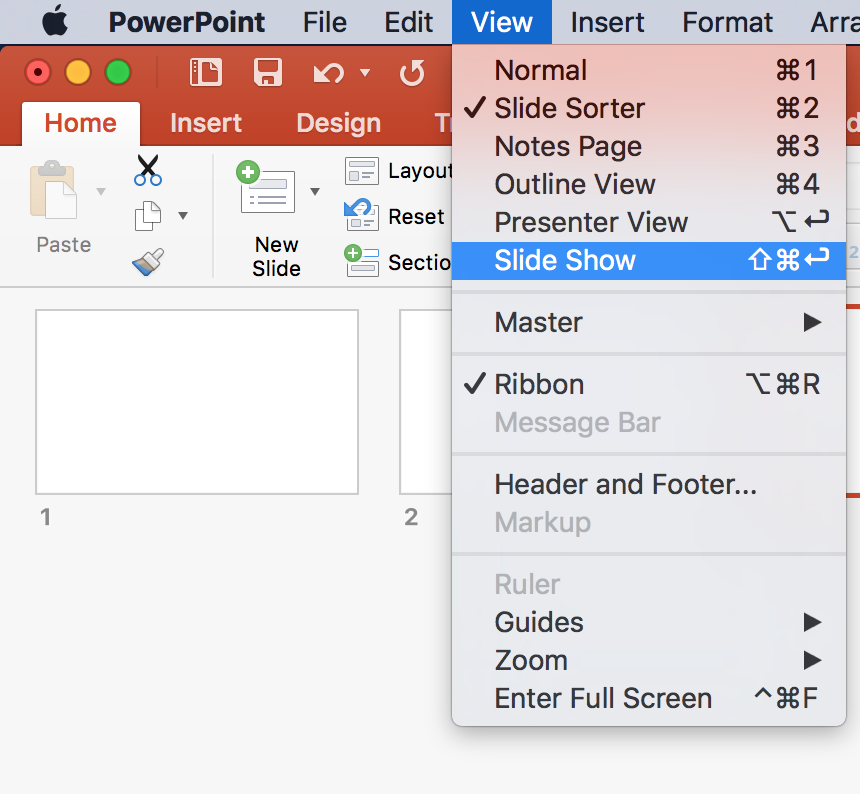Start Presenter View
Viewport: 860px width, 794px height.
click(649, 222)
